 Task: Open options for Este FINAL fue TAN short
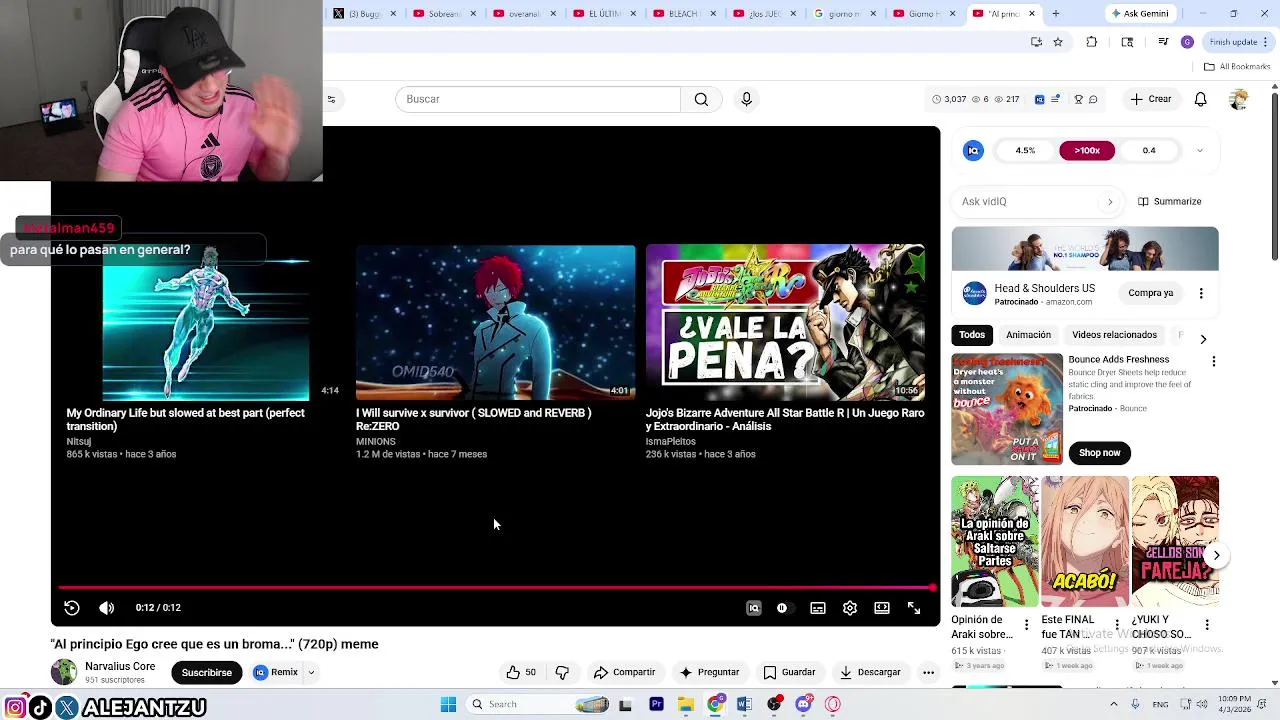tap(1117, 625)
